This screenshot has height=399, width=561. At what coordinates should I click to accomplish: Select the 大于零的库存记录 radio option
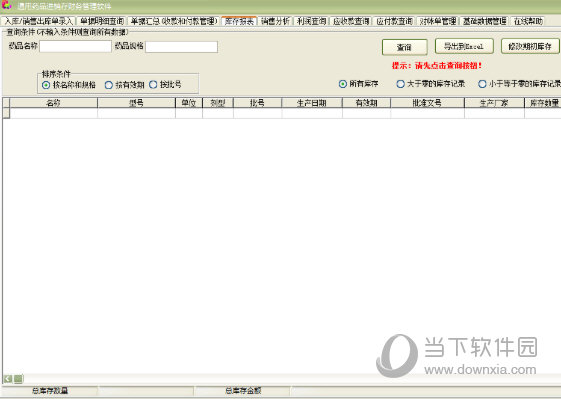(401, 84)
